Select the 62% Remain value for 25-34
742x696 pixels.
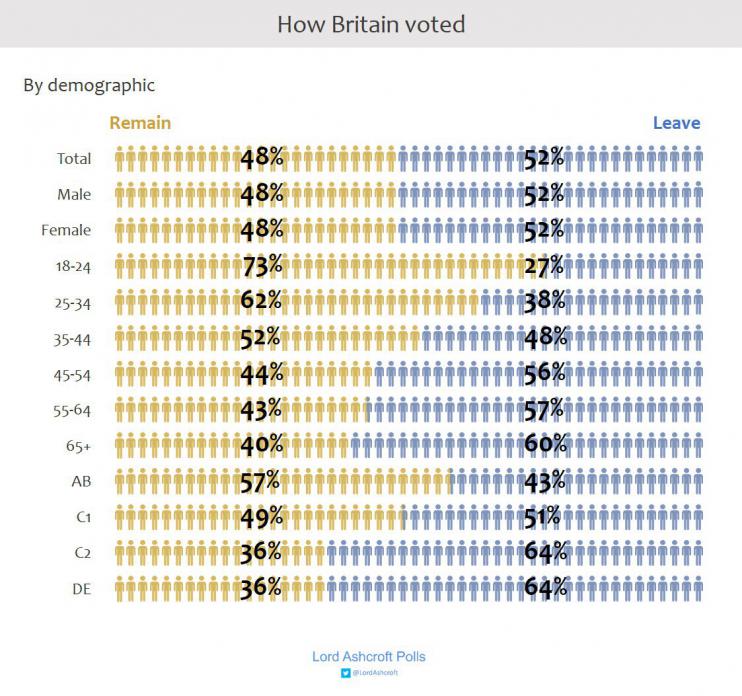click(x=262, y=301)
